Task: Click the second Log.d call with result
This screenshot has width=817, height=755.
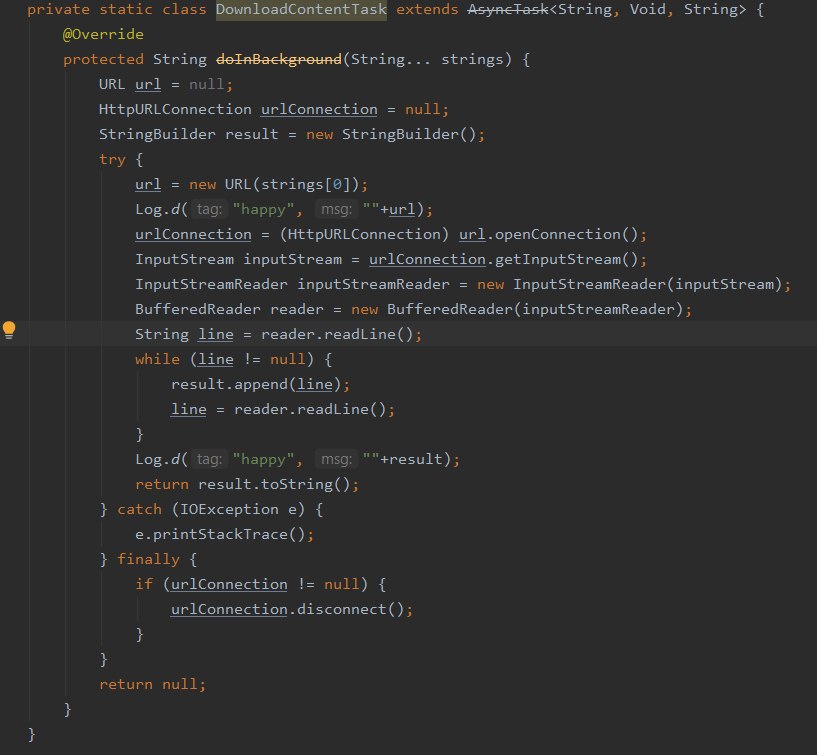Action: tap(298, 460)
